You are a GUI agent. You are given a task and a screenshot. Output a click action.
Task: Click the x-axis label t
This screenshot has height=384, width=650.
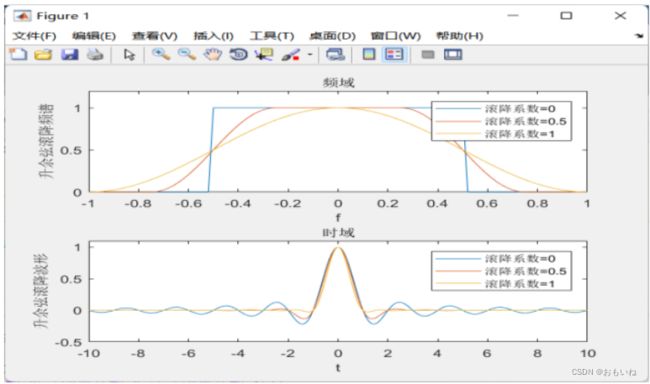(338, 367)
